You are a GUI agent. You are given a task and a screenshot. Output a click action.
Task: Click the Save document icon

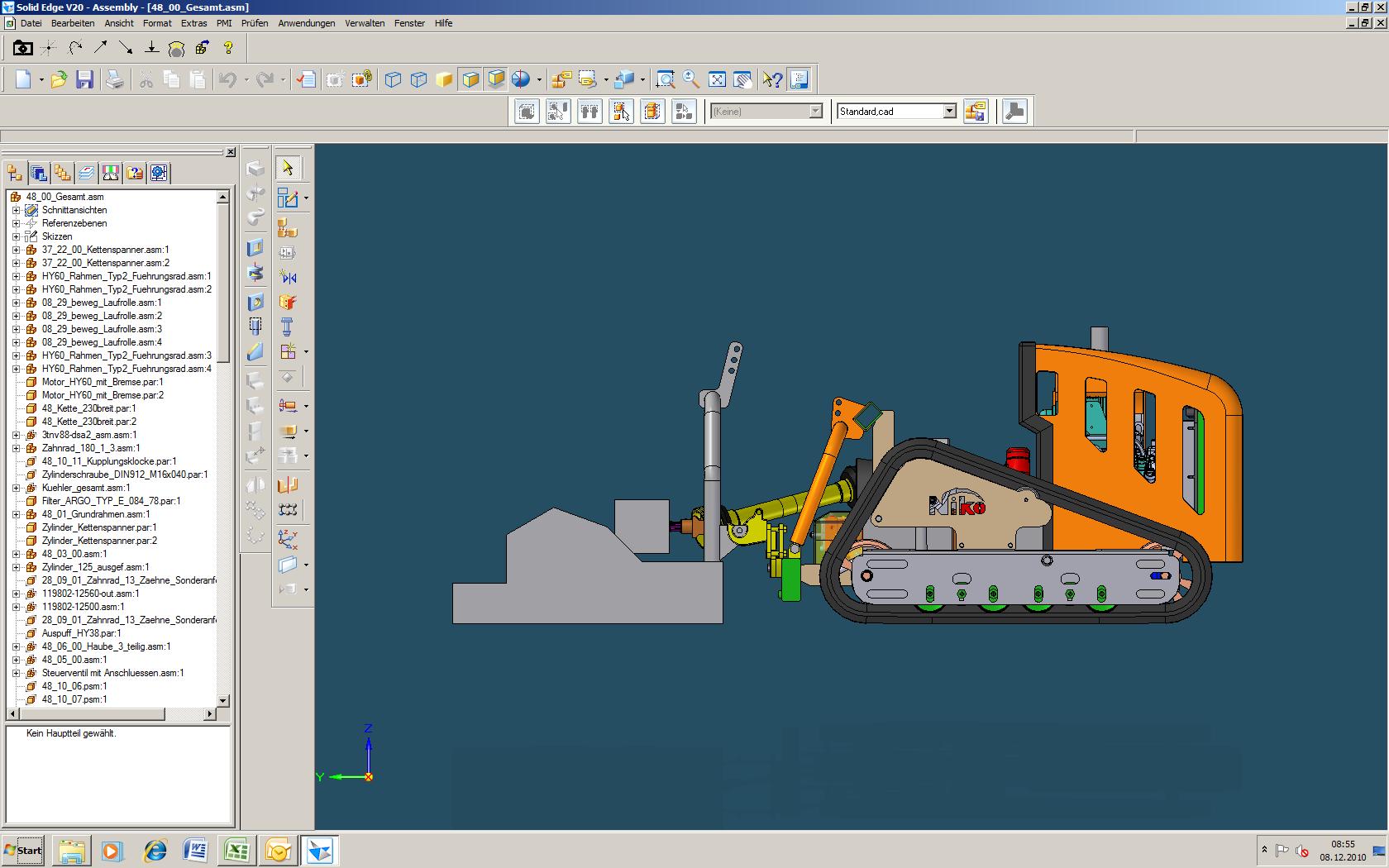84,79
